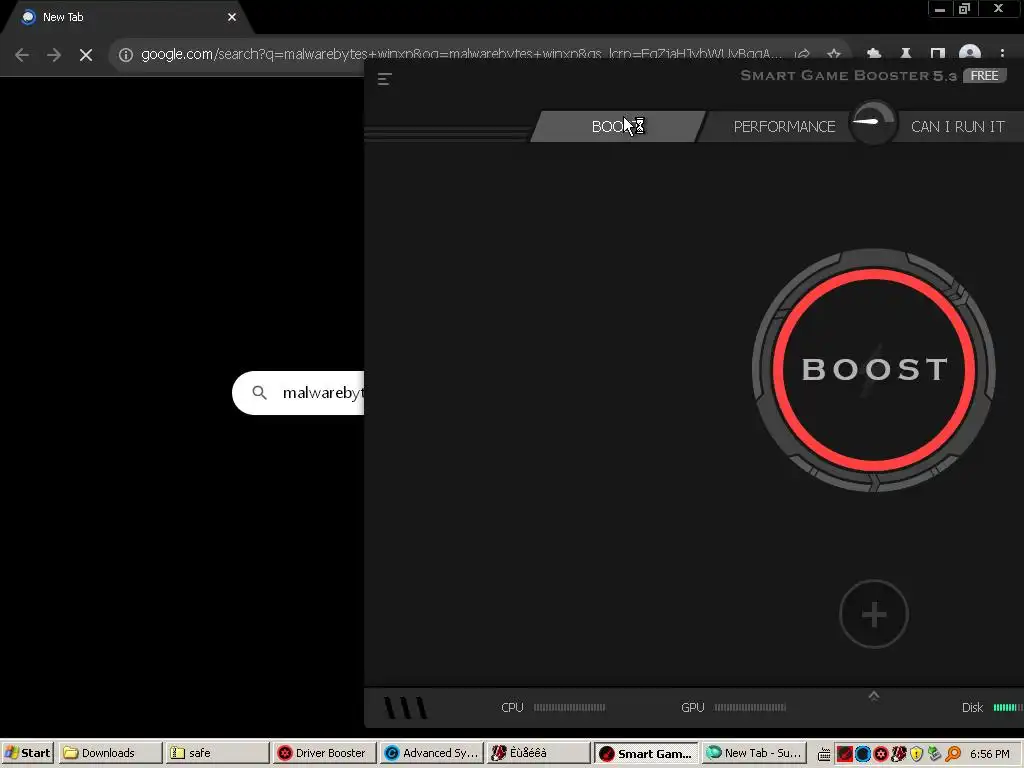
Task: Bookmark this page with the star icon
Action: (833, 54)
